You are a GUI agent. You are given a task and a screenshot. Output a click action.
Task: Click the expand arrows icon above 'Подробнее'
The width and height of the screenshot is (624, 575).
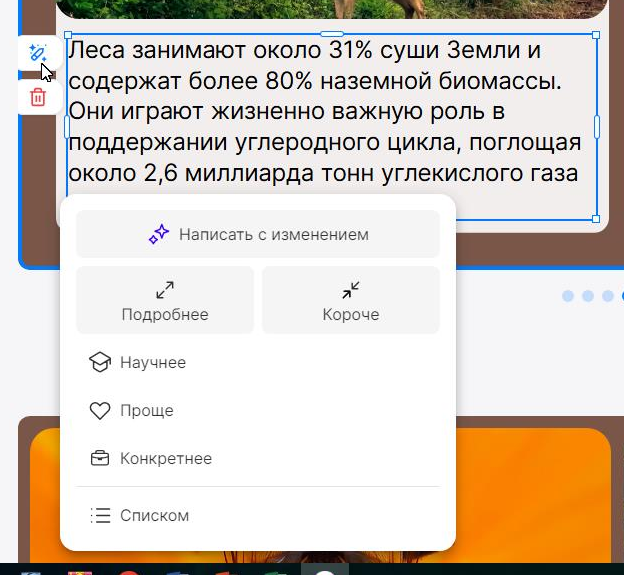pyautogui.click(x=165, y=290)
